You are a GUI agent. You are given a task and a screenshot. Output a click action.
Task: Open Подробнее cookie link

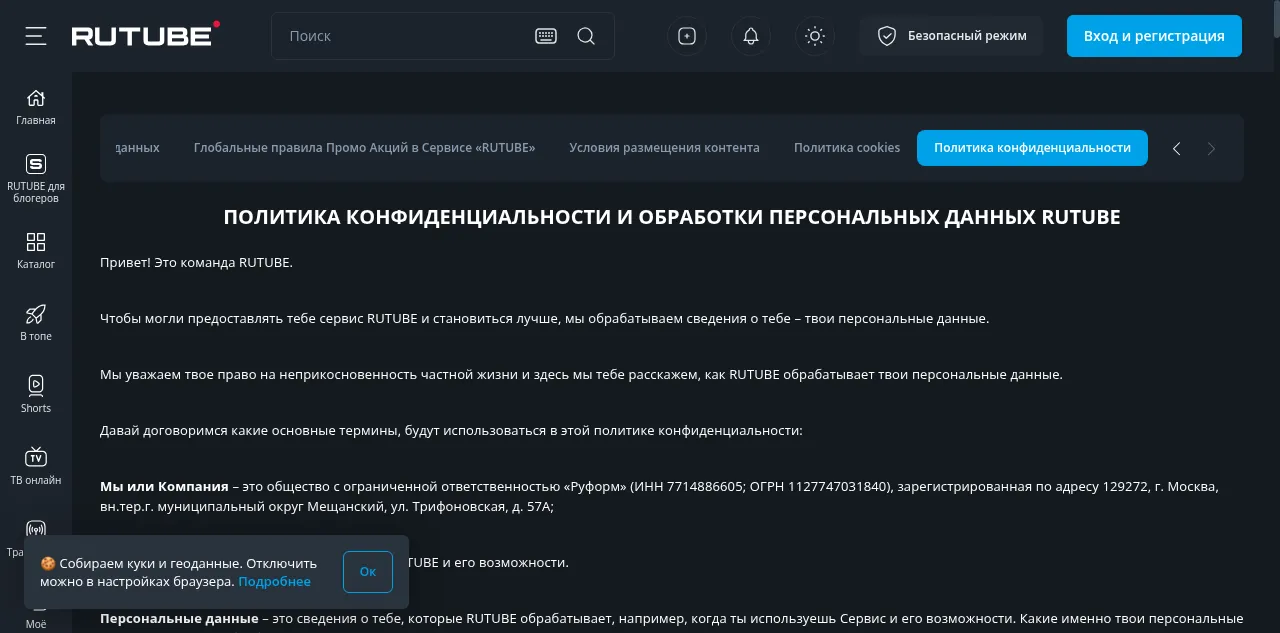[x=274, y=581]
